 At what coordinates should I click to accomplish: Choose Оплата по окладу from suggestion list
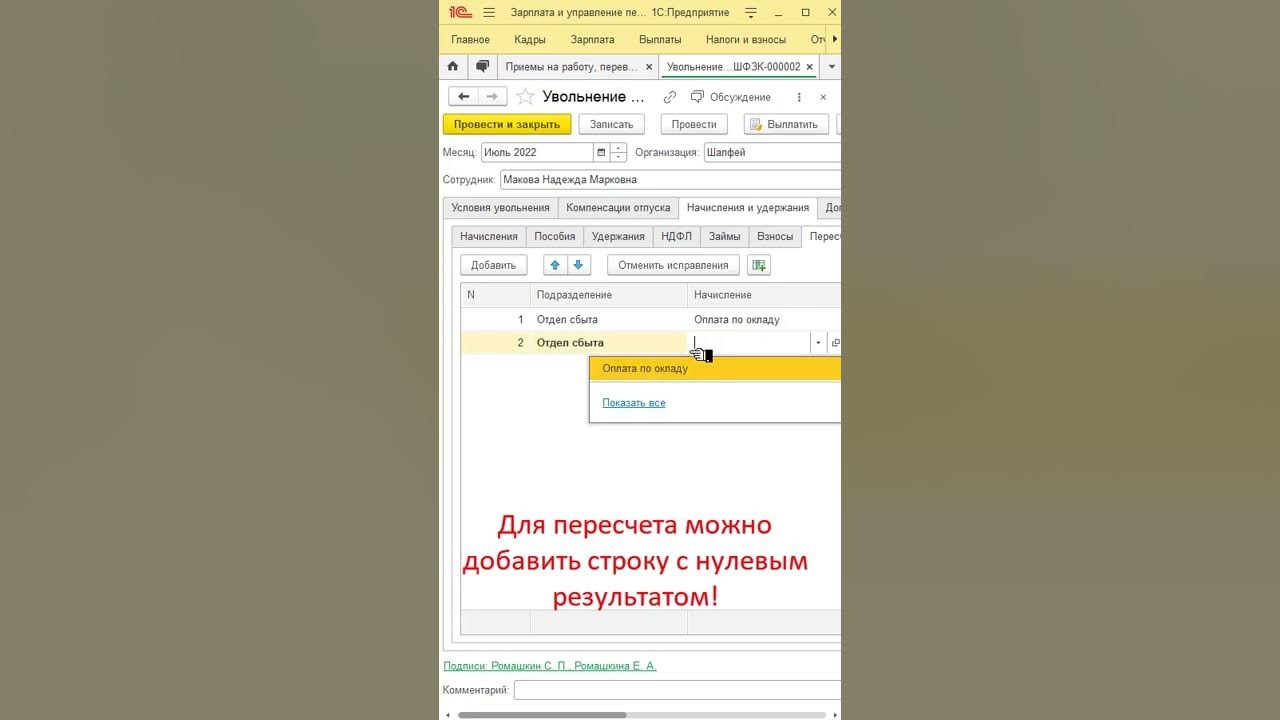(715, 369)
